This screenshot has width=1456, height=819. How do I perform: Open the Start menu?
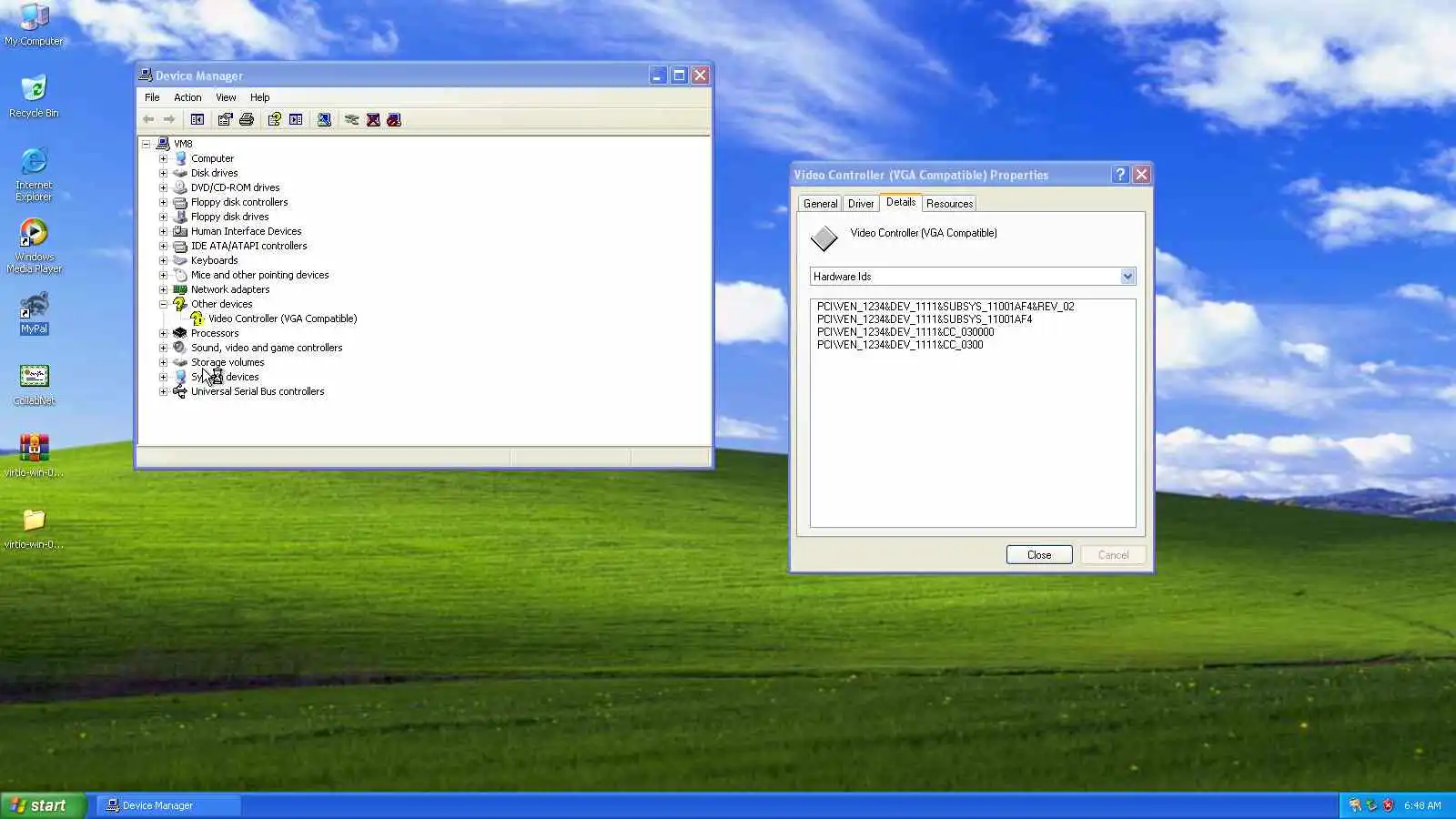(43, 805)
